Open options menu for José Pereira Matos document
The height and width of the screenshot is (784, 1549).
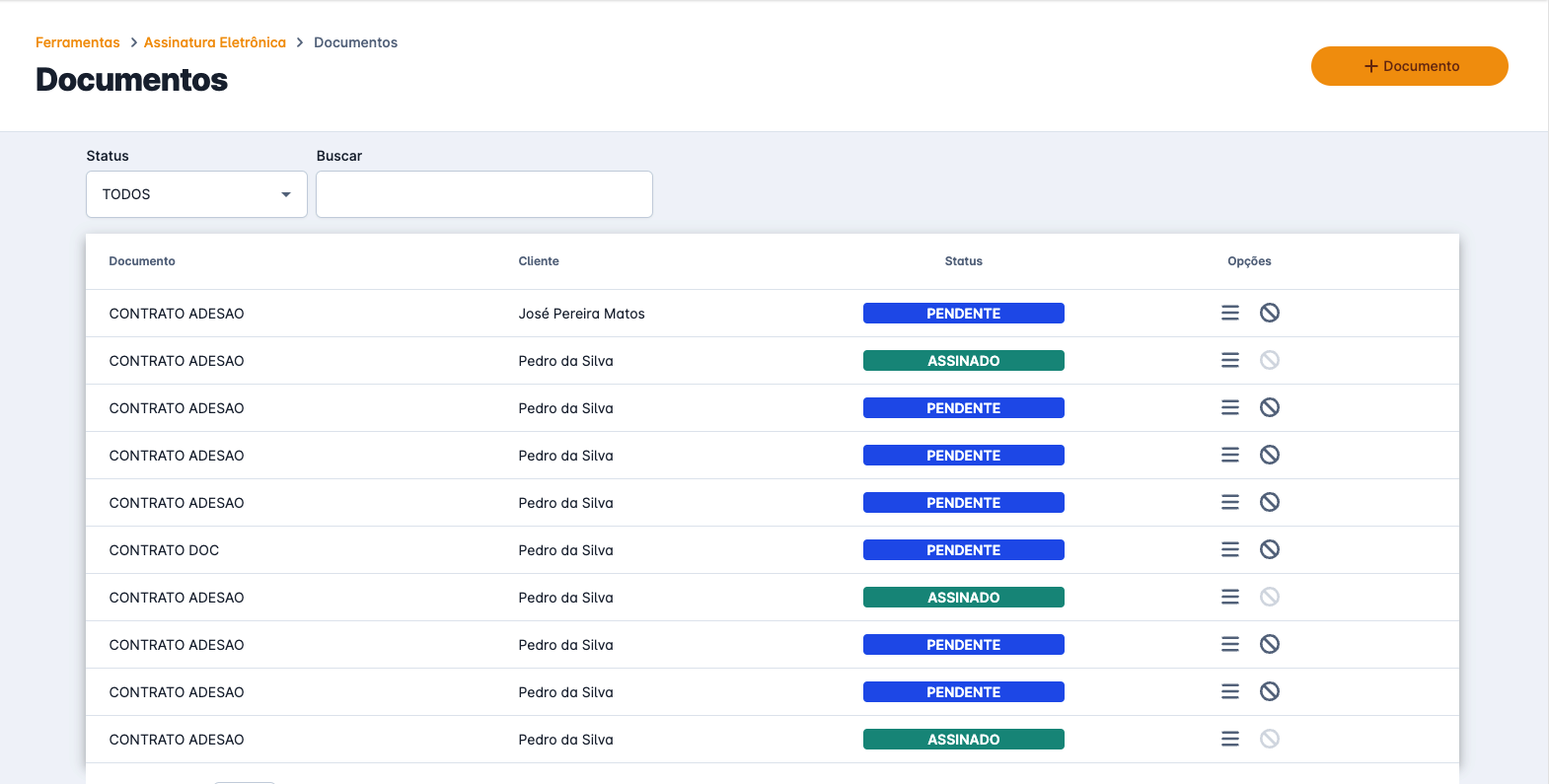[1229, 313]
